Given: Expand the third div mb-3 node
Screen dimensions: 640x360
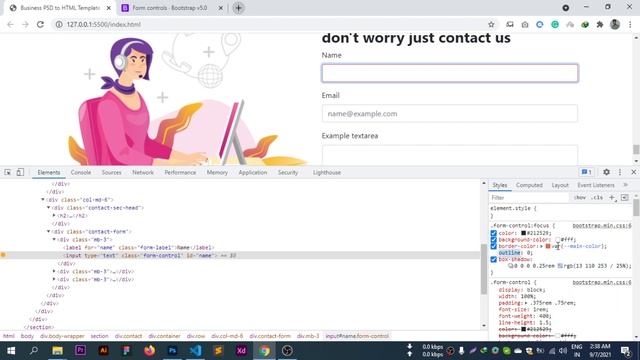Looking at the screenshot, I should pyautogui.click(x=54, y=280).
